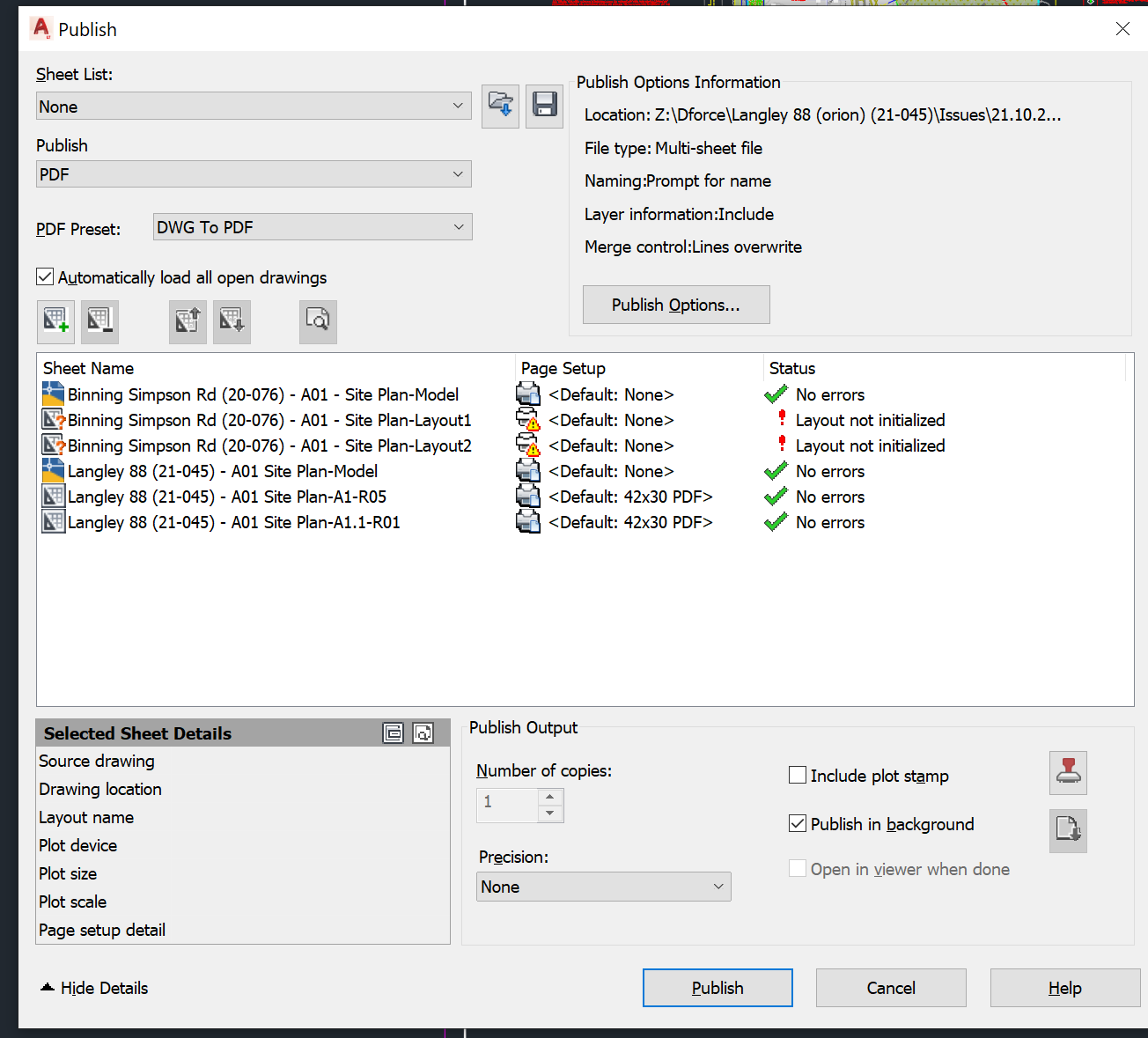Click the Publish Options button
The image size is (1148, 1038).
point(676,304)
